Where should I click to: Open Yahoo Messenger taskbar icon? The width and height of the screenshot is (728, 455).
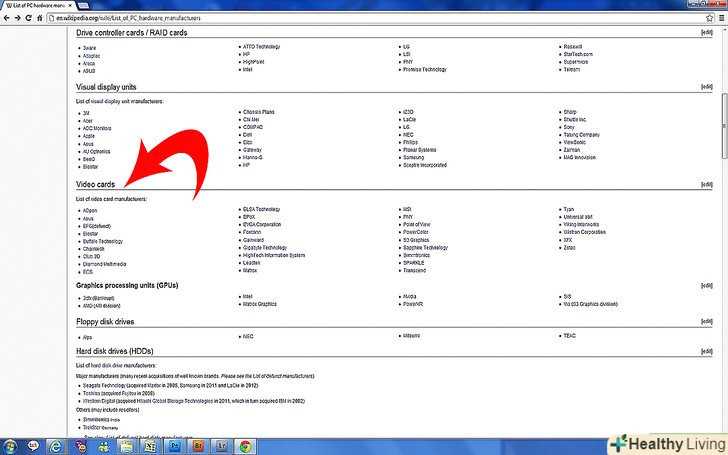[x=80, y=447]
